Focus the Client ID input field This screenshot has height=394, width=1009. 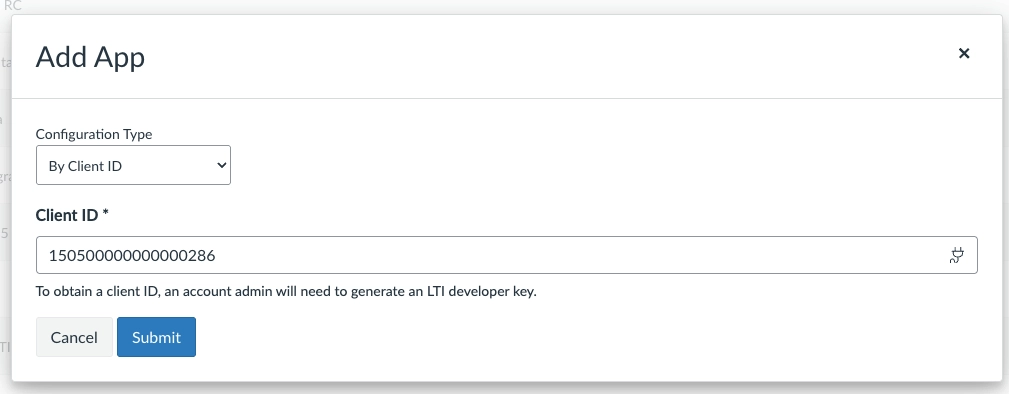point(506,255)
